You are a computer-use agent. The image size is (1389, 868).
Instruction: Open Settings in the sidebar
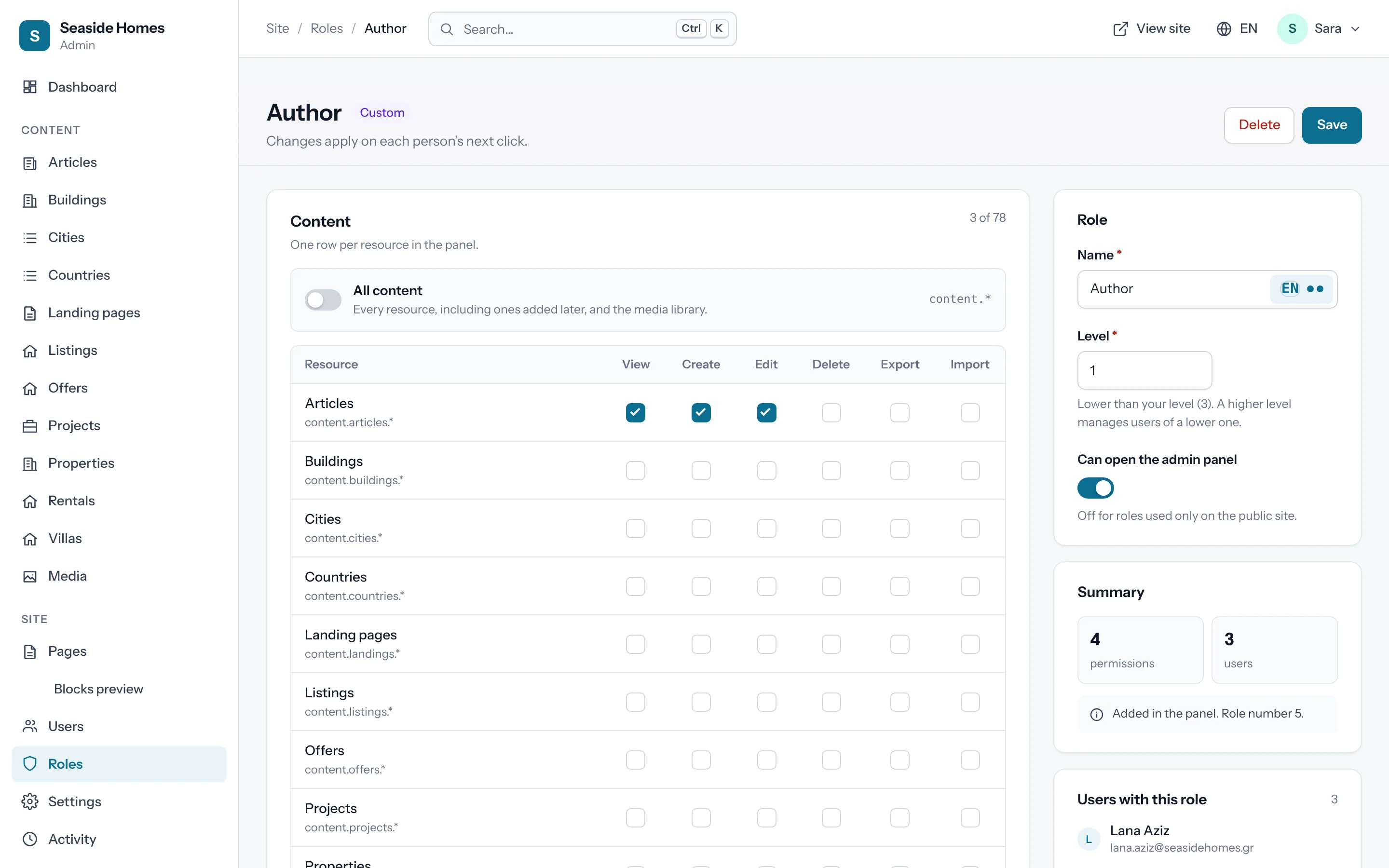coord(119,801)
